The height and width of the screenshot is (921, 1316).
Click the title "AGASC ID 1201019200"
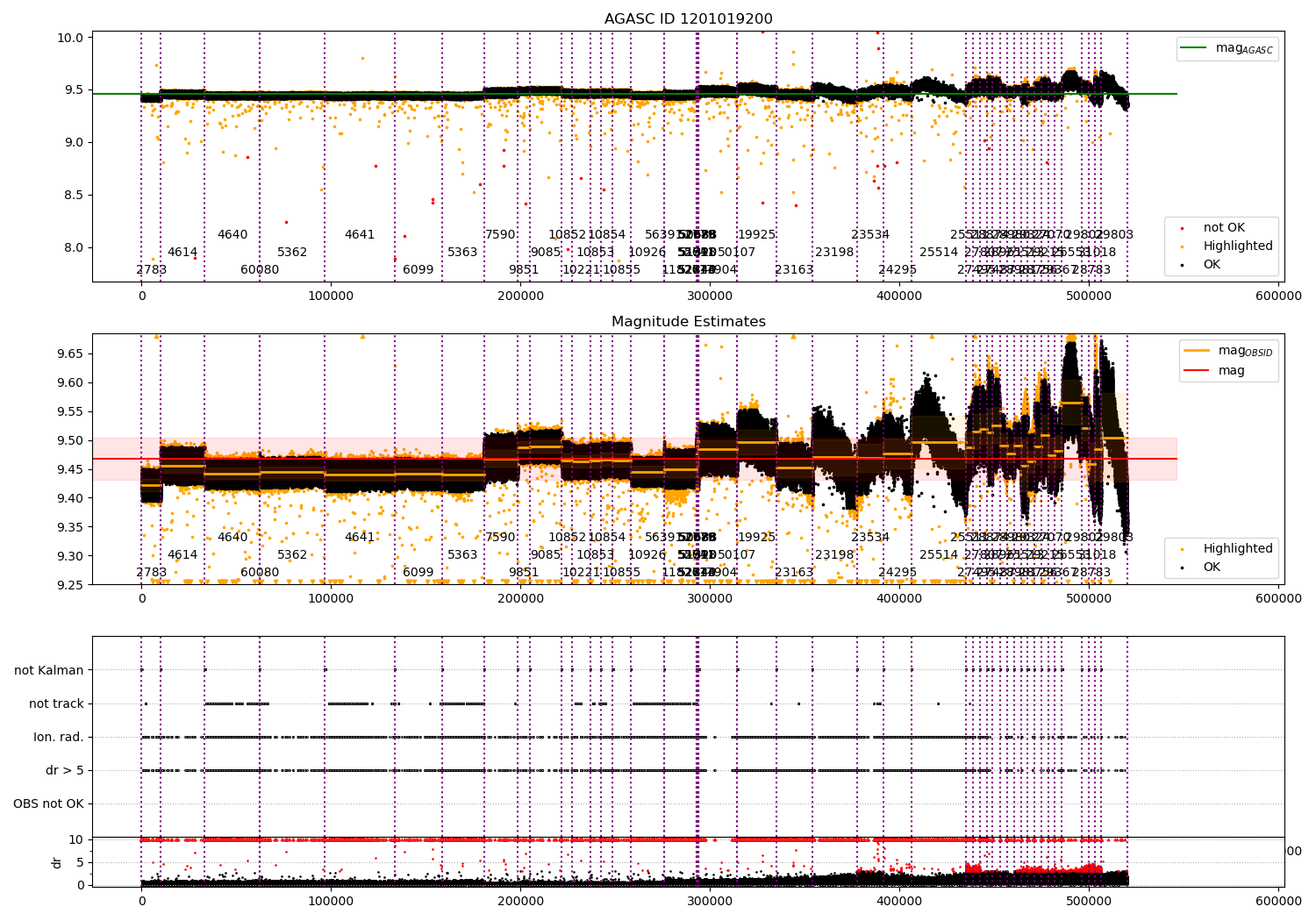(689, 19)
